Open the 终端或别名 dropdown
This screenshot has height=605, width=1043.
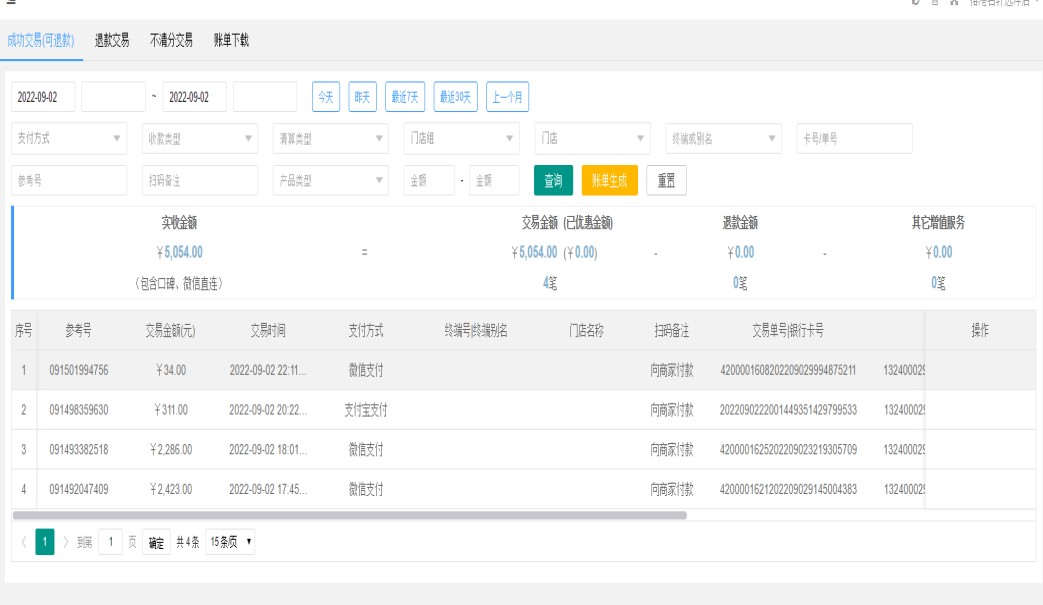[721, 138]
